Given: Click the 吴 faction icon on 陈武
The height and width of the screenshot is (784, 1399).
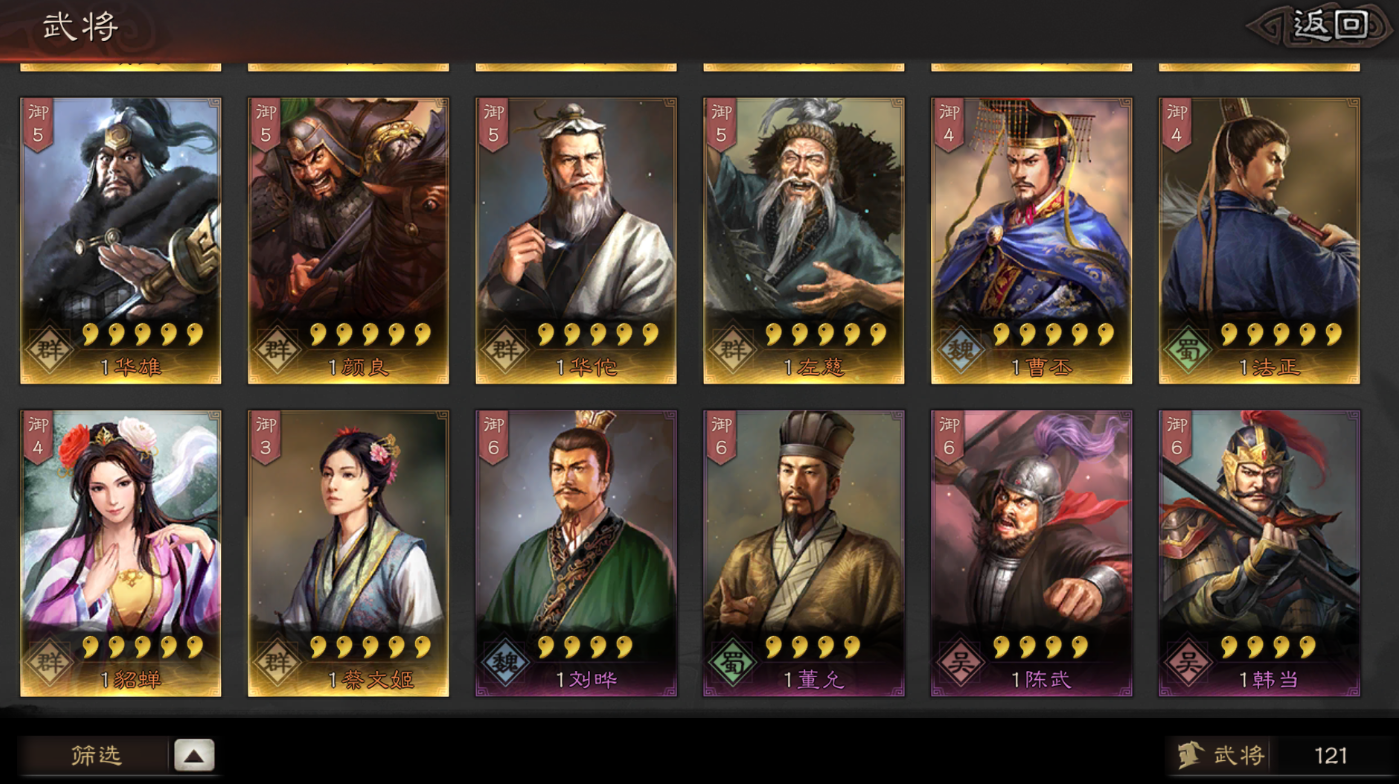Looking at the screenshot, I should click(x=960, y=664).
